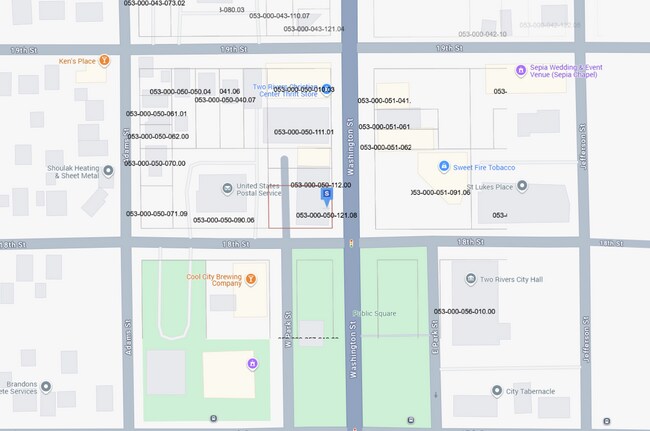Select Sepia Wedding & Event Venue pin
This screenshot has height=431, width=650.
tap(520, 70)
